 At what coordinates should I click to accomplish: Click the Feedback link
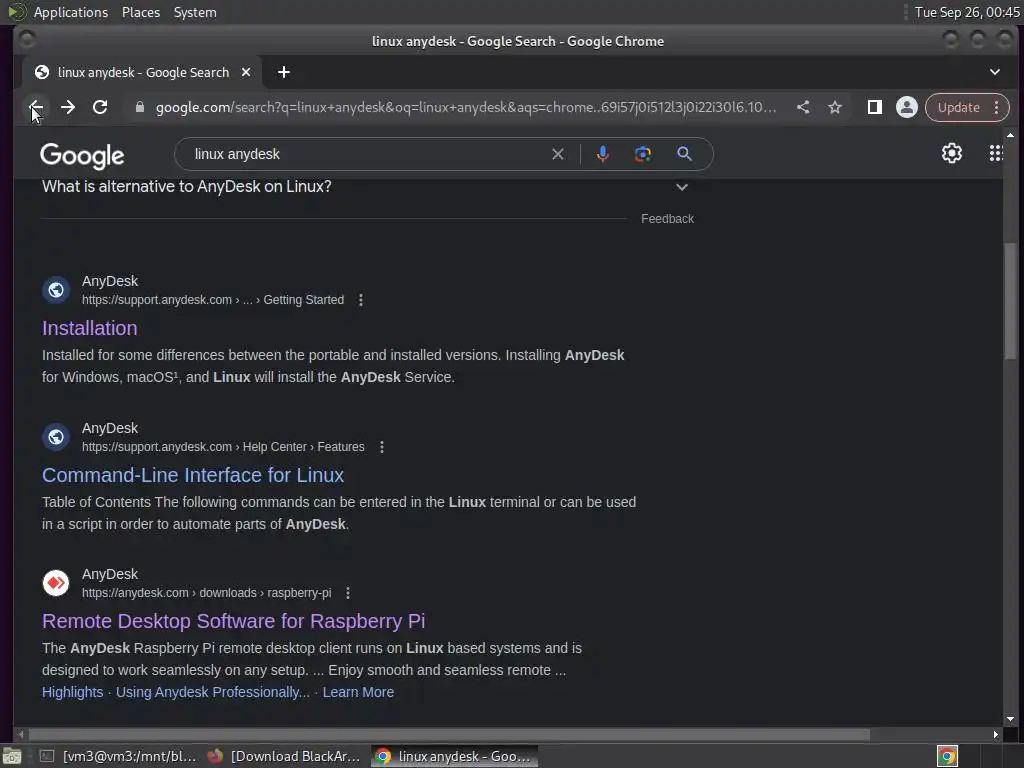pyautogui.click(x=667, y=219)
